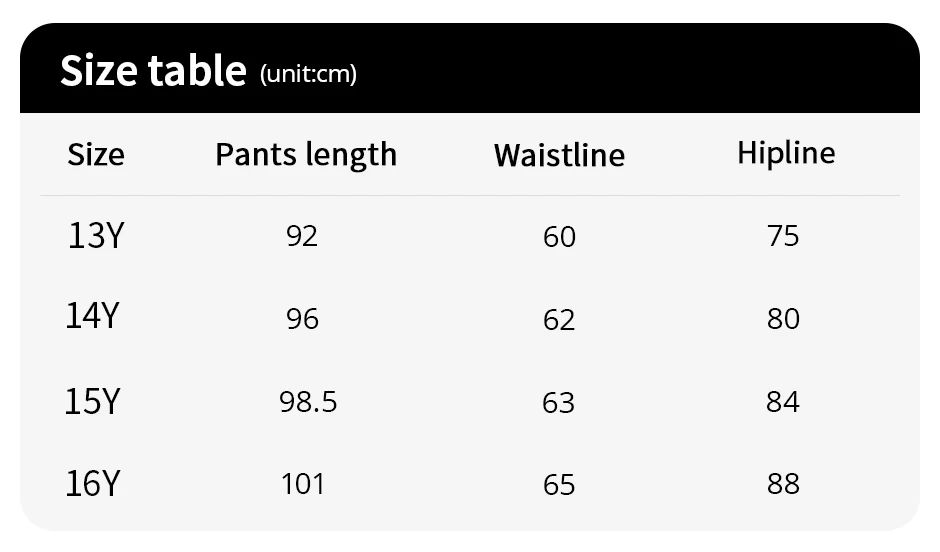Select hipline value 75
940x552 pixels.
(783, 236)
